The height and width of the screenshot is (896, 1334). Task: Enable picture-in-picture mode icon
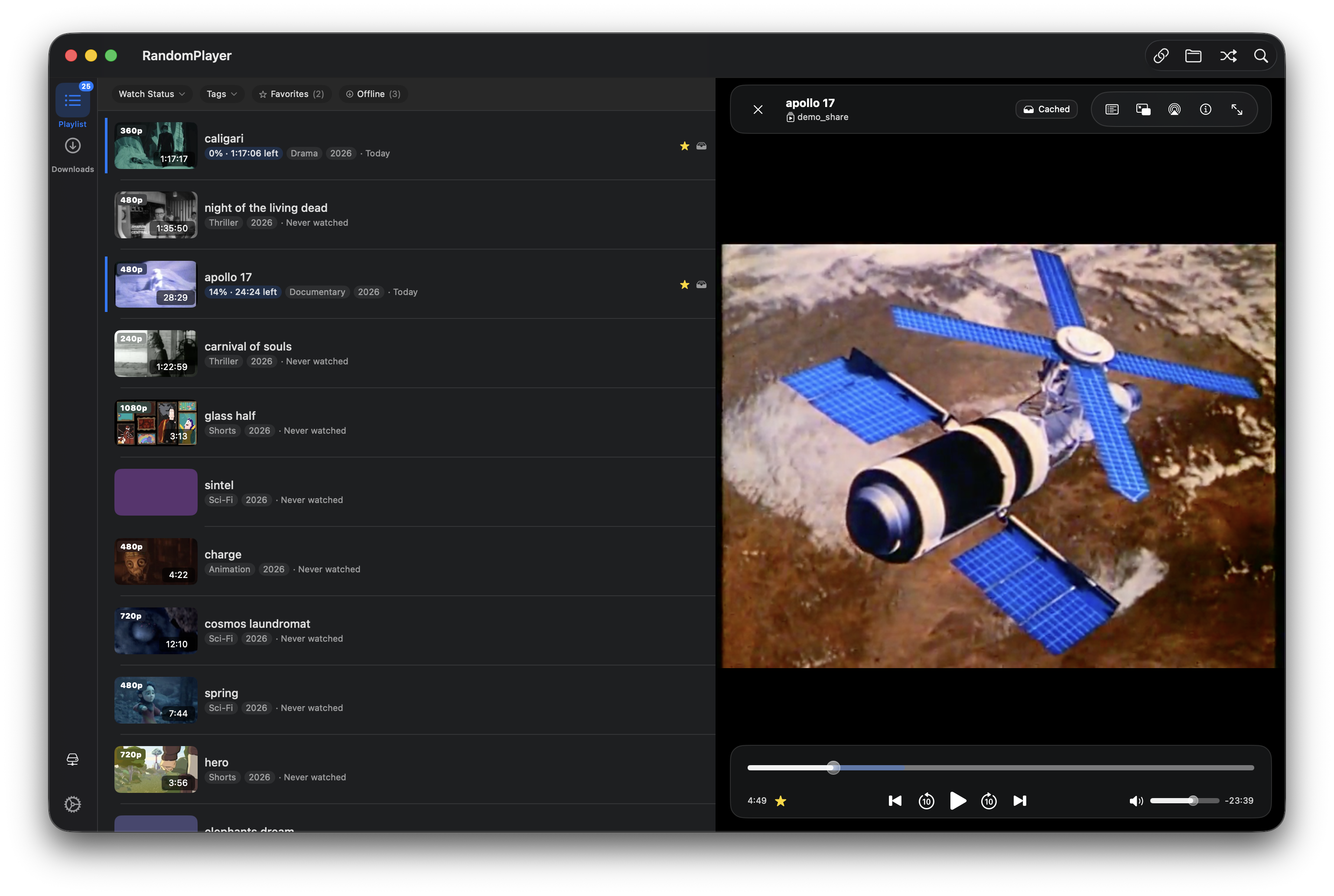(x=1143, y=109)
